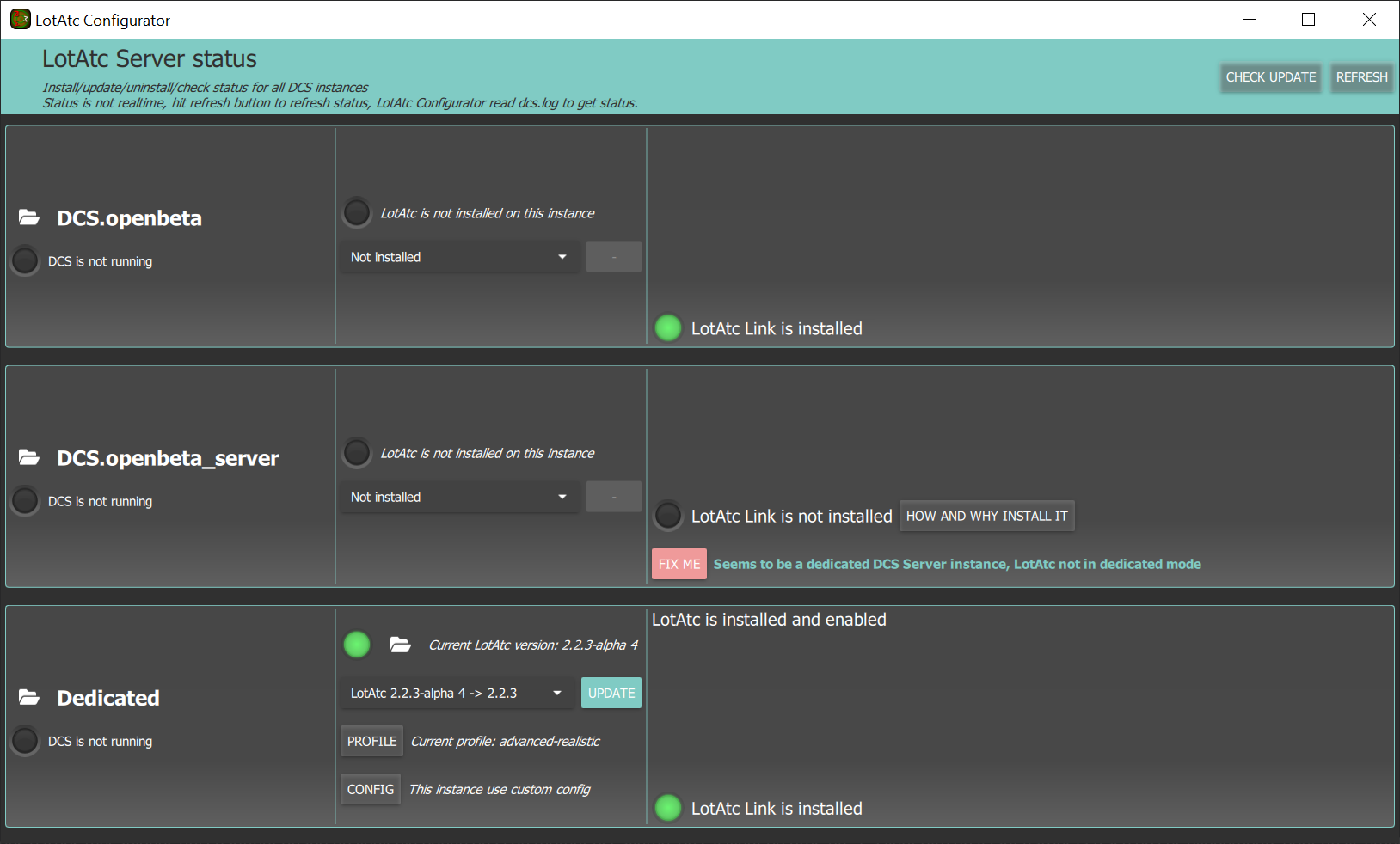Open the CONFIG button
This screenshot has width=1400, height=844.
pos(371,789)
